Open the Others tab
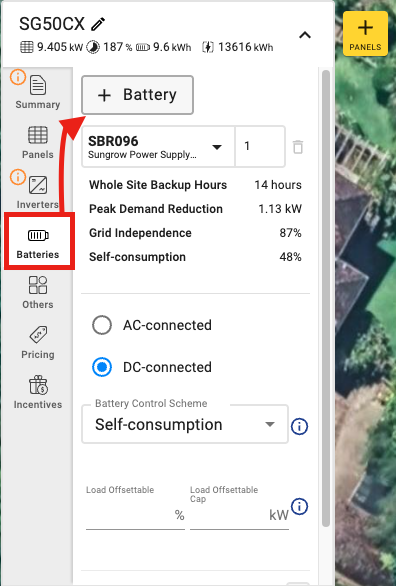 pyautogui.click(x=38, y=292)
